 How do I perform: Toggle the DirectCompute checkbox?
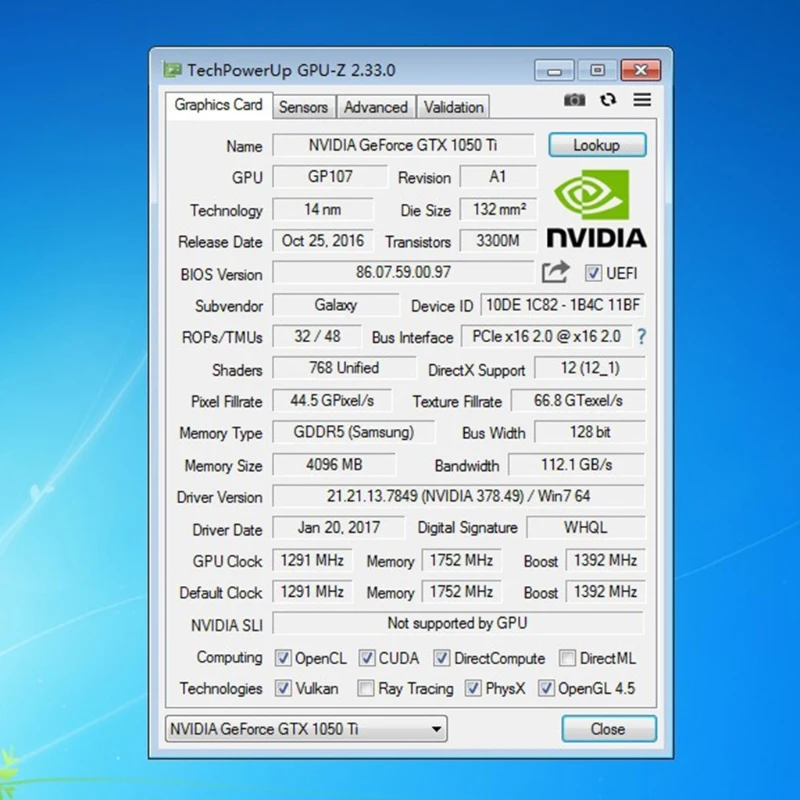pyautogui.click(x=441, y=658)
